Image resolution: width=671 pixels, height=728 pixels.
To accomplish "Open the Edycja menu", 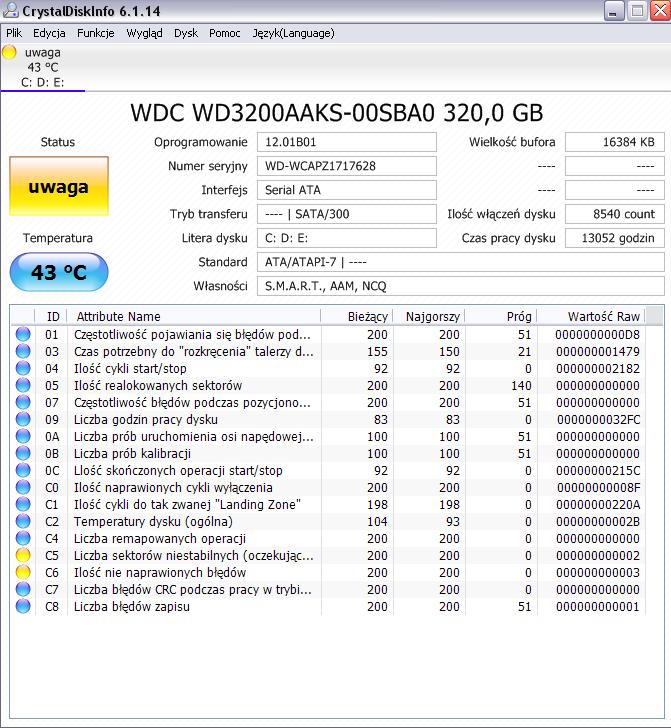I will (x=49, y=33).
